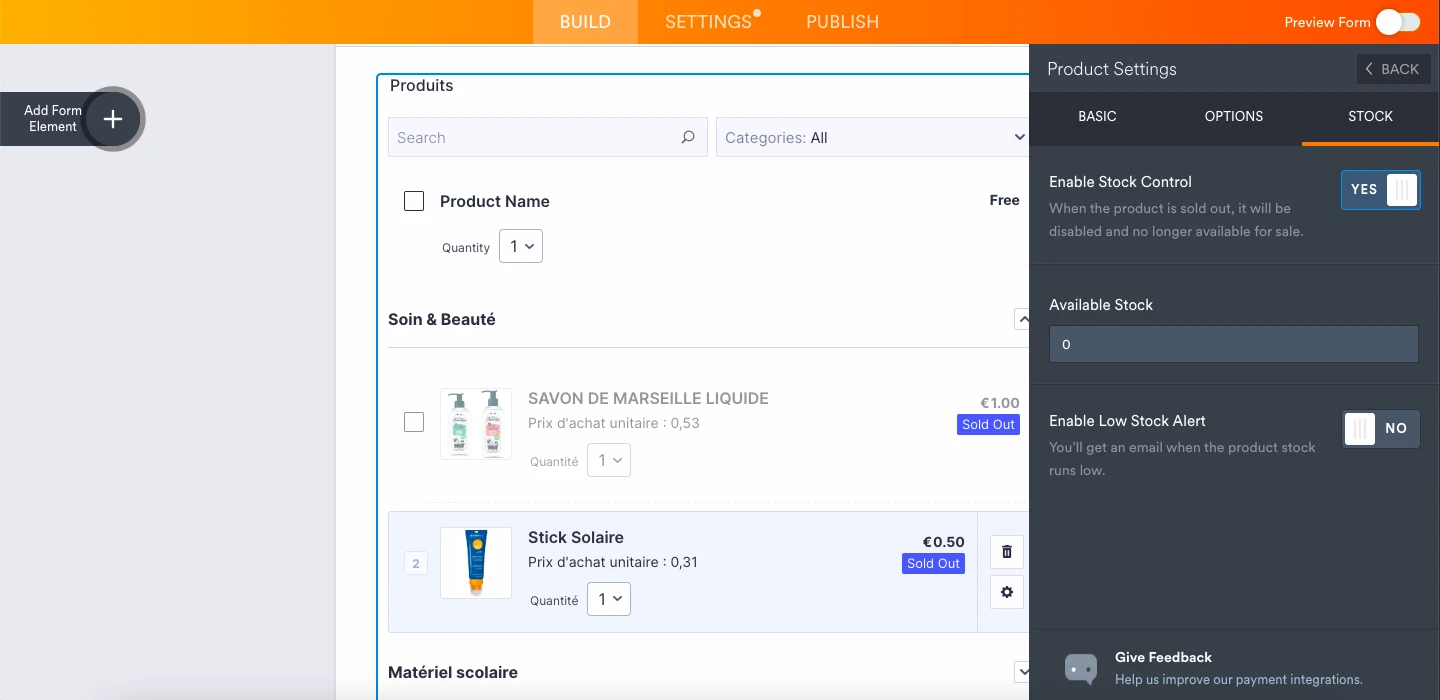Delete the Stick Solaire product with trash icon

(1006, 552)
